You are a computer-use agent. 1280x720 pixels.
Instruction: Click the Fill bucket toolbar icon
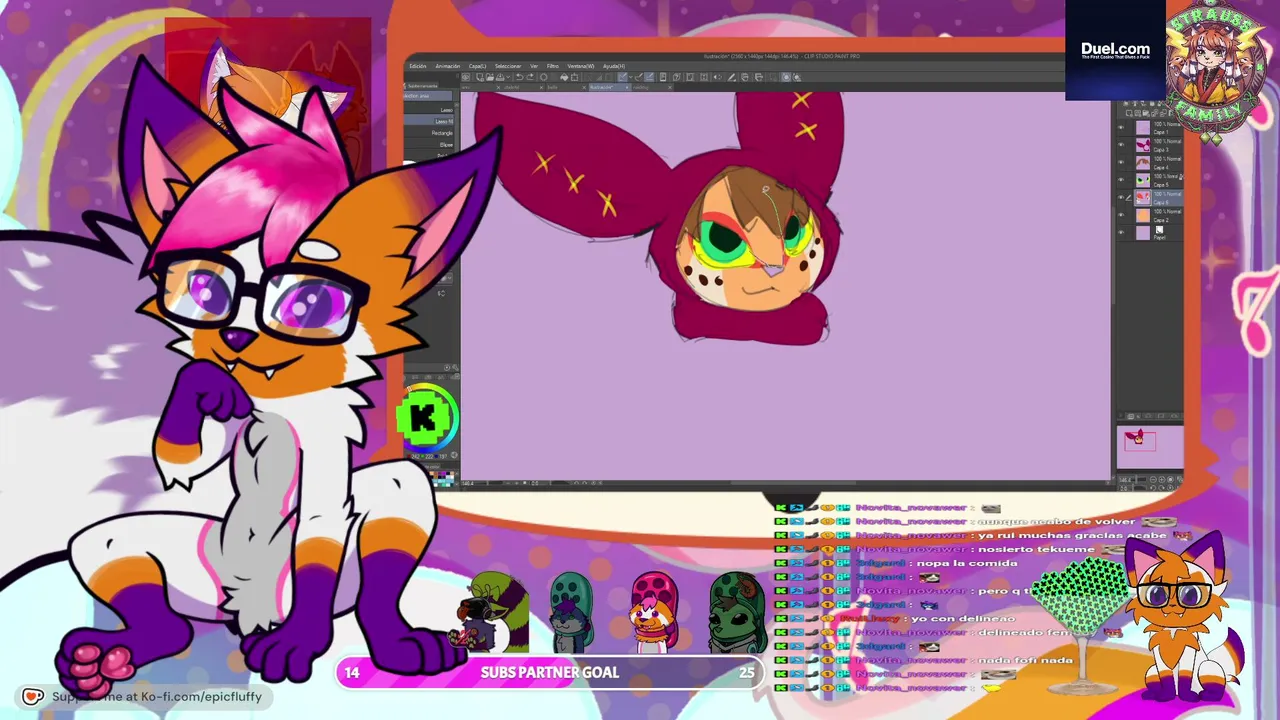pos(564,77)
